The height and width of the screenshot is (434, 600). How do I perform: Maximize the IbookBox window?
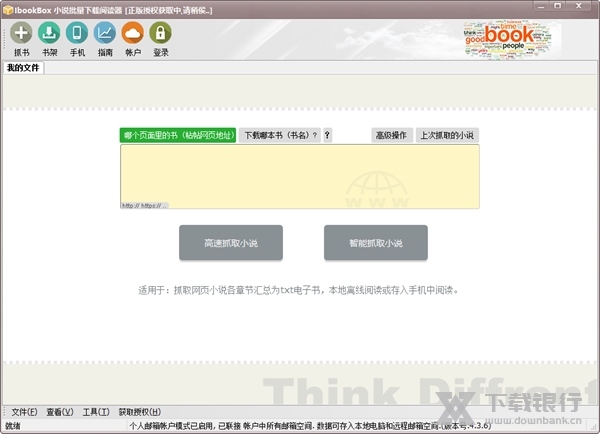[x=558, y=6]
